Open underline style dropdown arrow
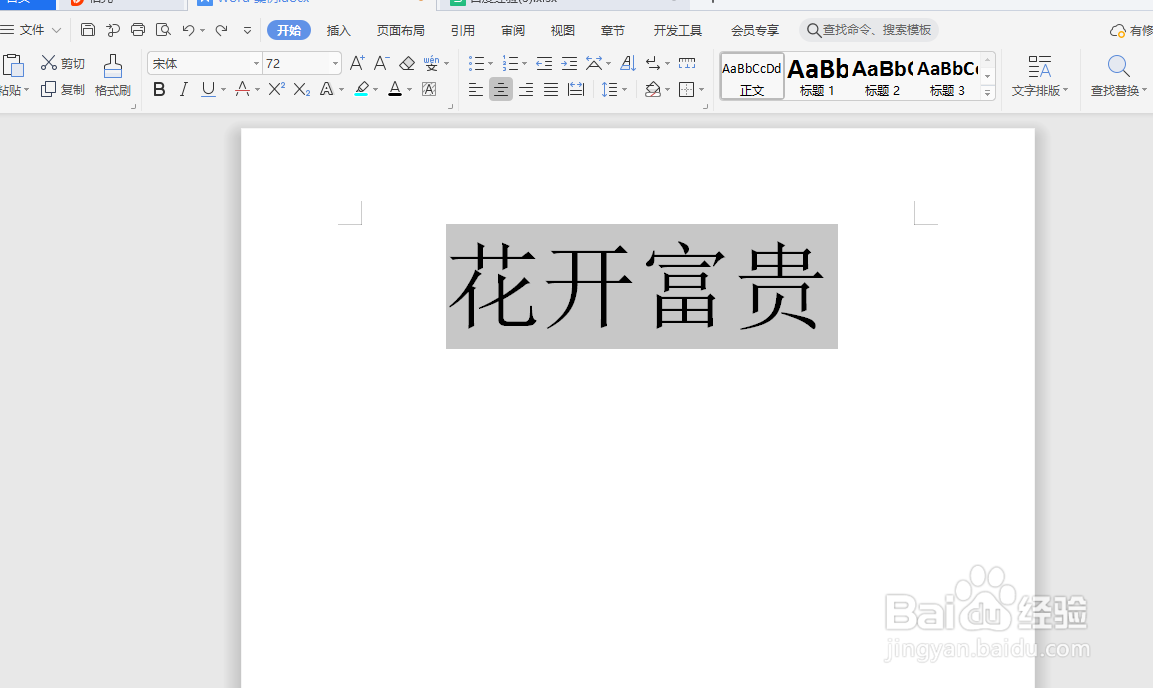This screenshot has width=1153, height=688. click(224, 90)
